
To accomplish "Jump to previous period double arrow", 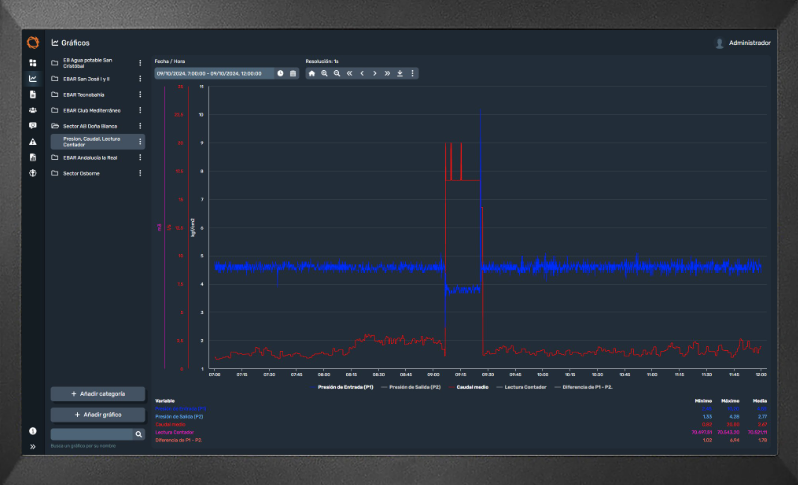I will tap(350, 73).
